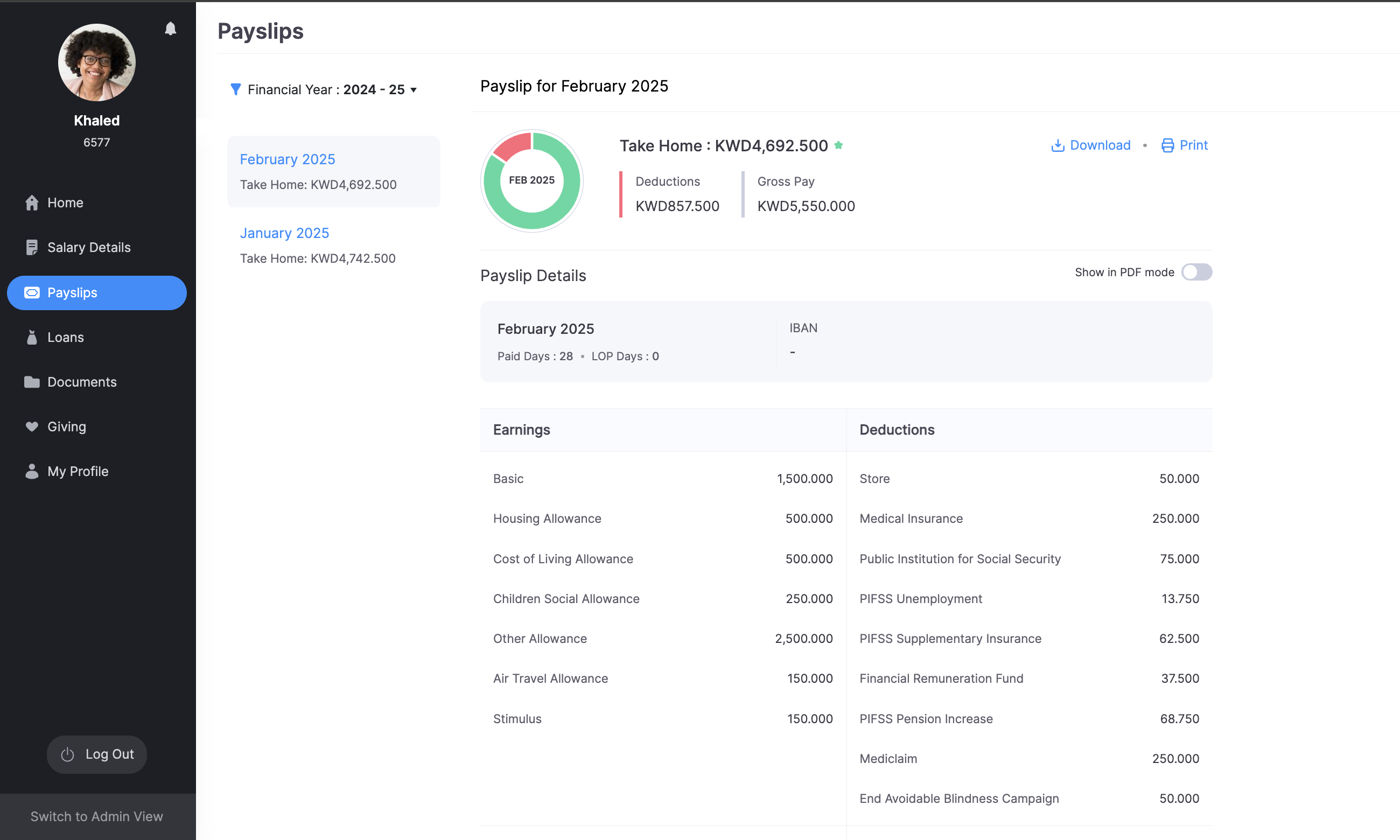Click the green star next to Take Home
This screenshot has width=1400, height=840.
[x=838, y=145]
